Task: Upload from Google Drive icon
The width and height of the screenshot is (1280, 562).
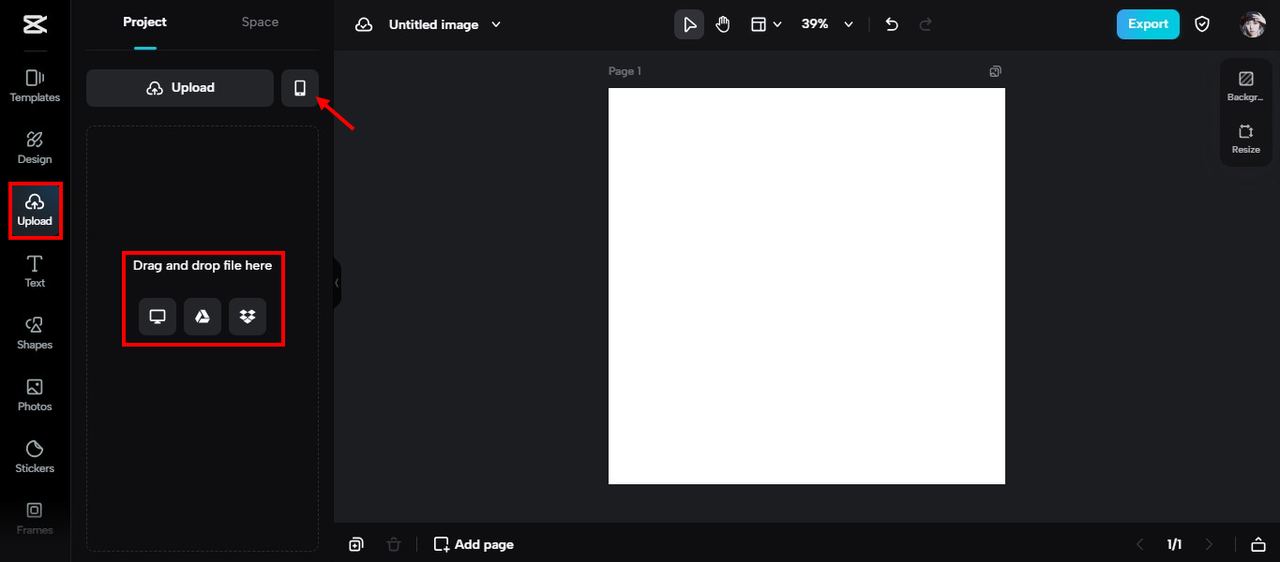Action: coord(202,317)
